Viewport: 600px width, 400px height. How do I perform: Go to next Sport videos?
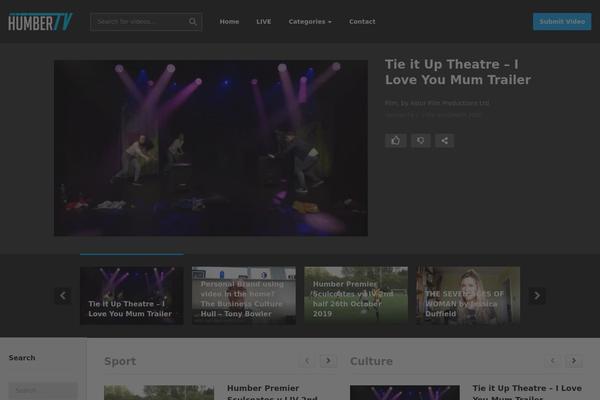pos(329,361)
